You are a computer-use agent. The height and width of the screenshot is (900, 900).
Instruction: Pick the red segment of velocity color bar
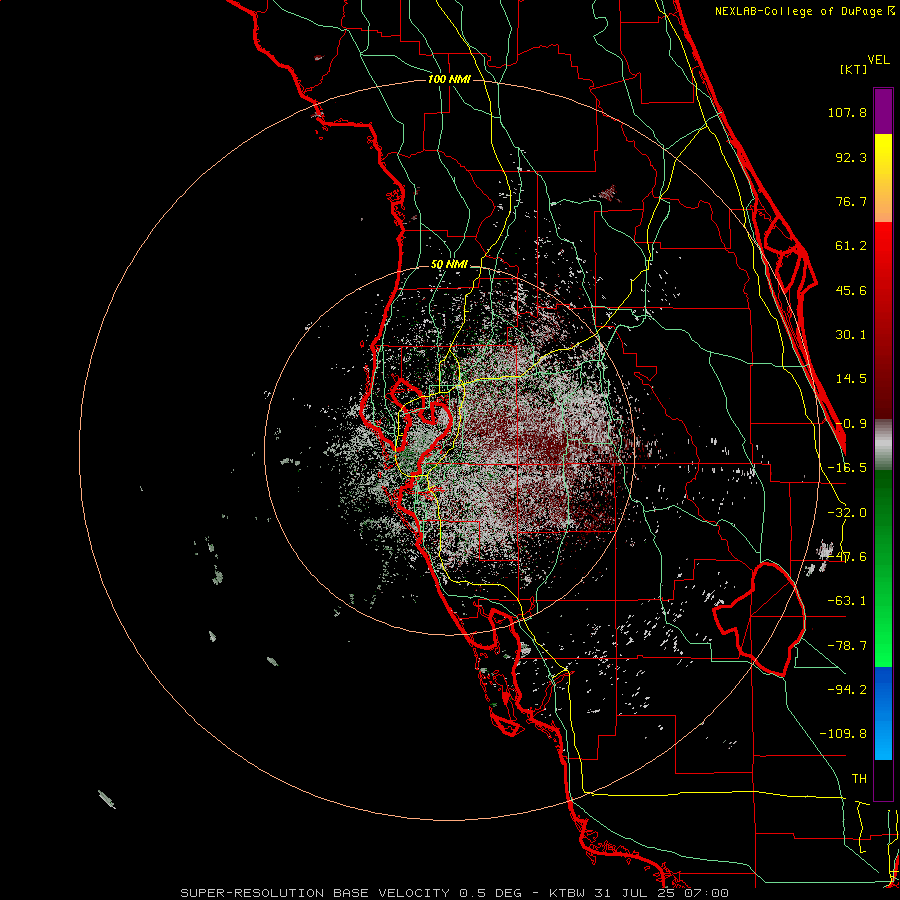pos(883,320)
